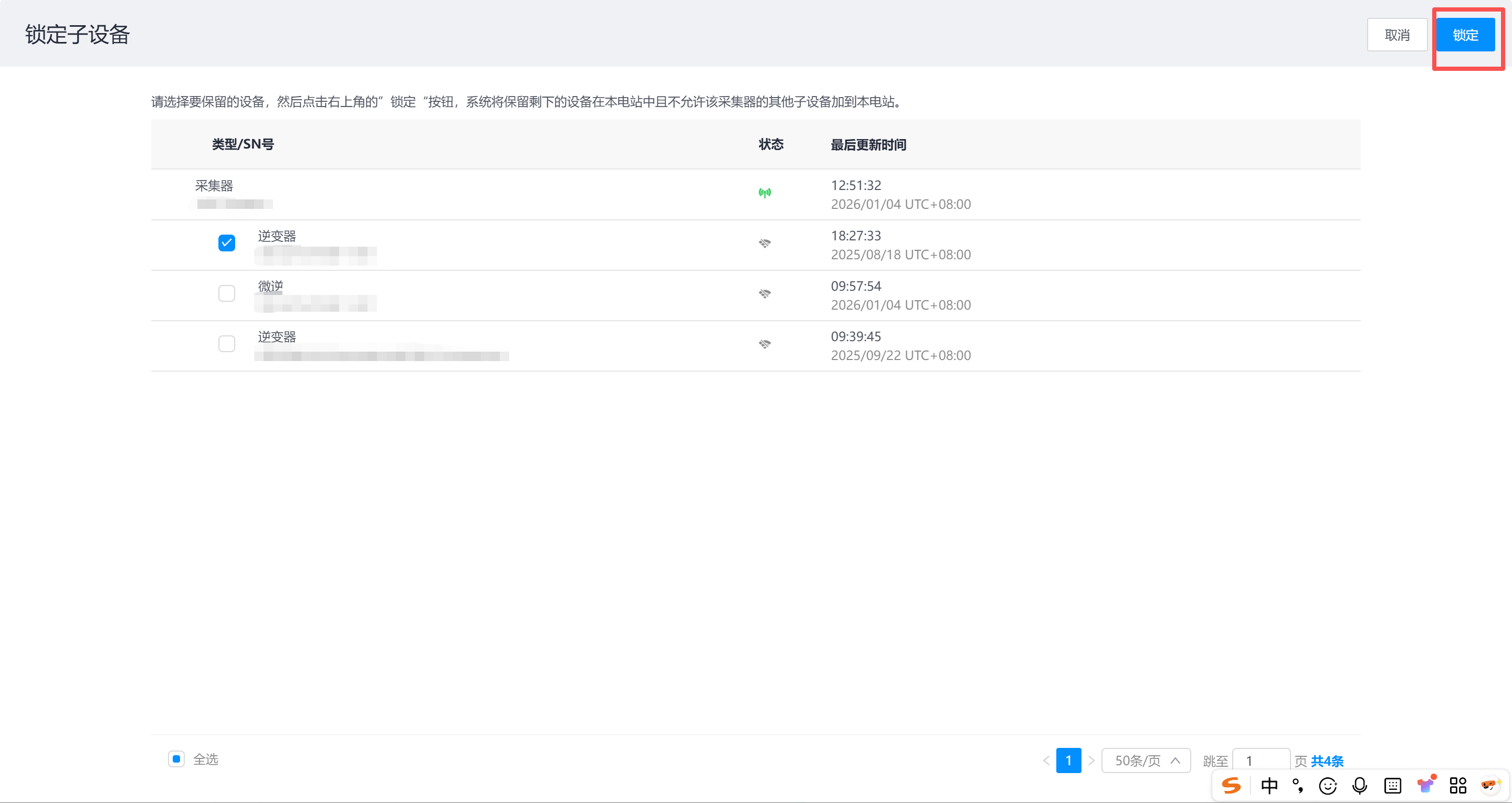Image resolution: width=1512 pixels, height=803 pixels.
Task: Open the emoji panel in the IME toolbar
Action: pyautogui.click(x=1328, y=785)
